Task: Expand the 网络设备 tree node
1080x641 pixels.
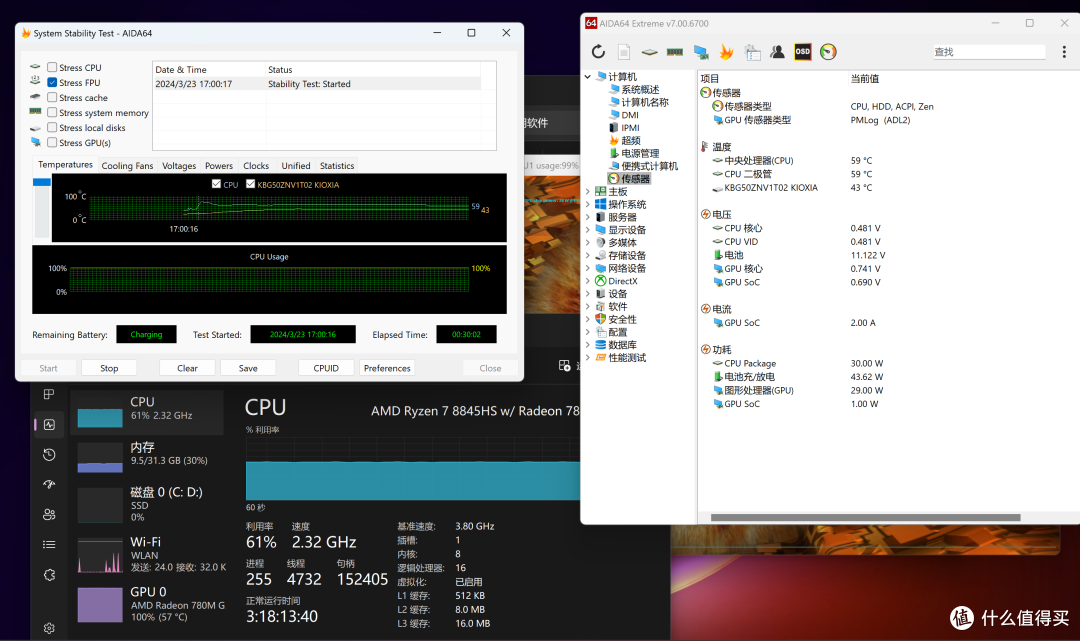Action: pos(588,269)
